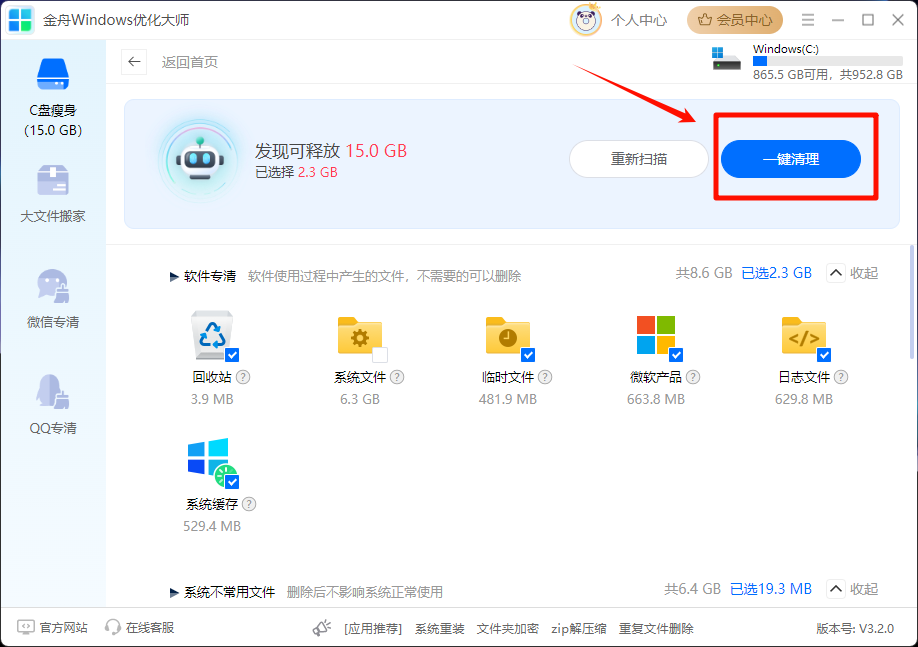
Task: Uncheck the 日志文件 checkbox
Action: click(x=824, y=355)
